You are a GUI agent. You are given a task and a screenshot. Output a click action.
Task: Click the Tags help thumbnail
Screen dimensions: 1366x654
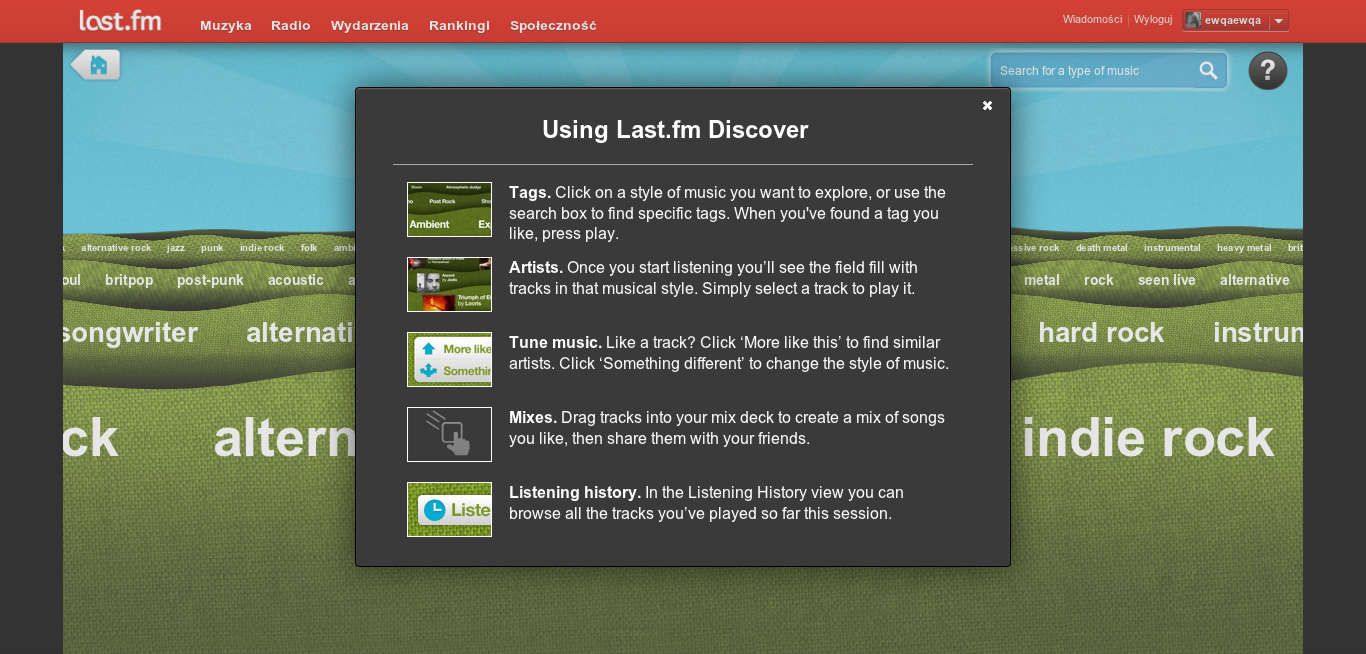[x=449, y=209]
